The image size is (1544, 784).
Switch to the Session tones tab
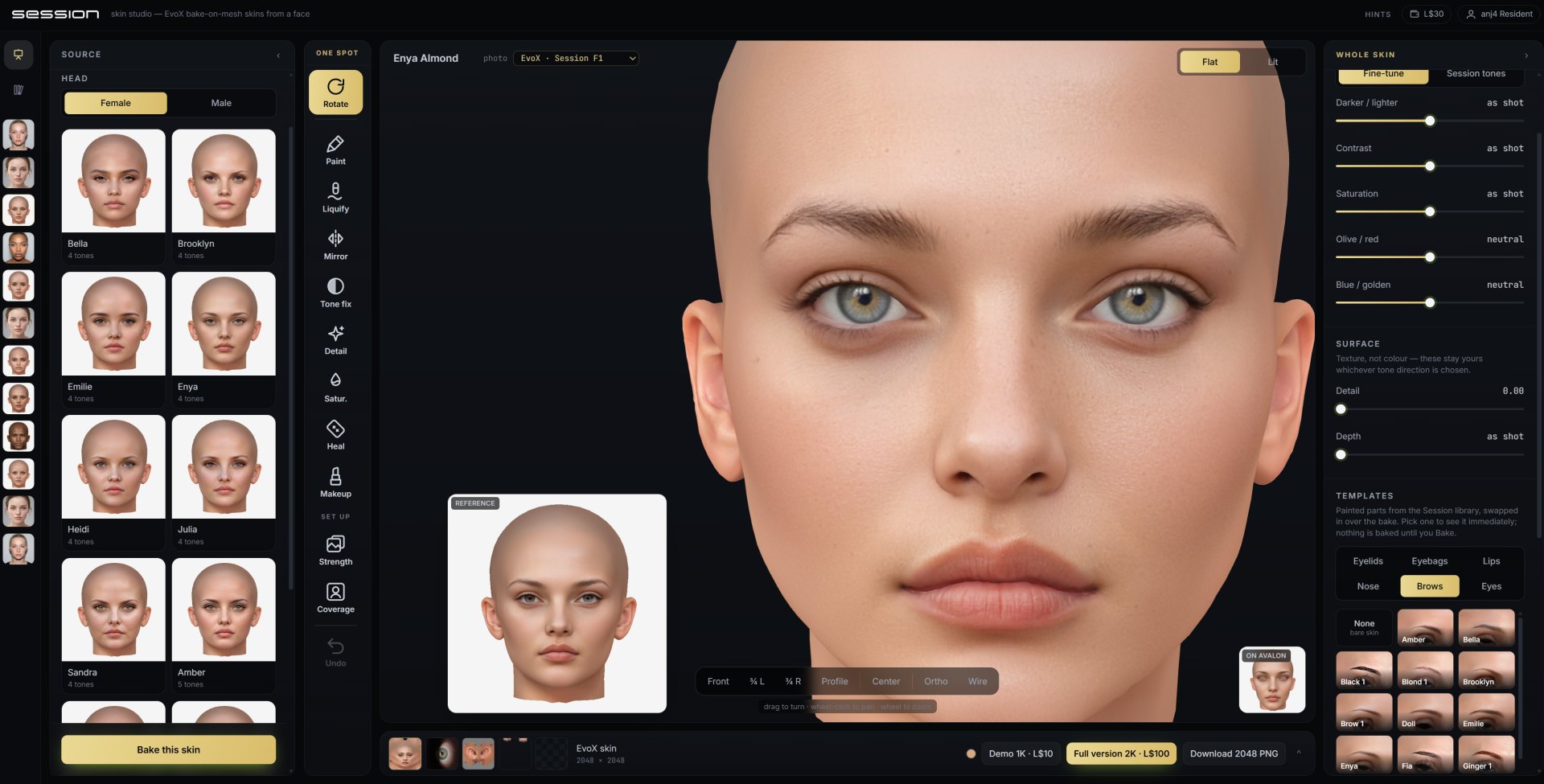point(1476,74)
